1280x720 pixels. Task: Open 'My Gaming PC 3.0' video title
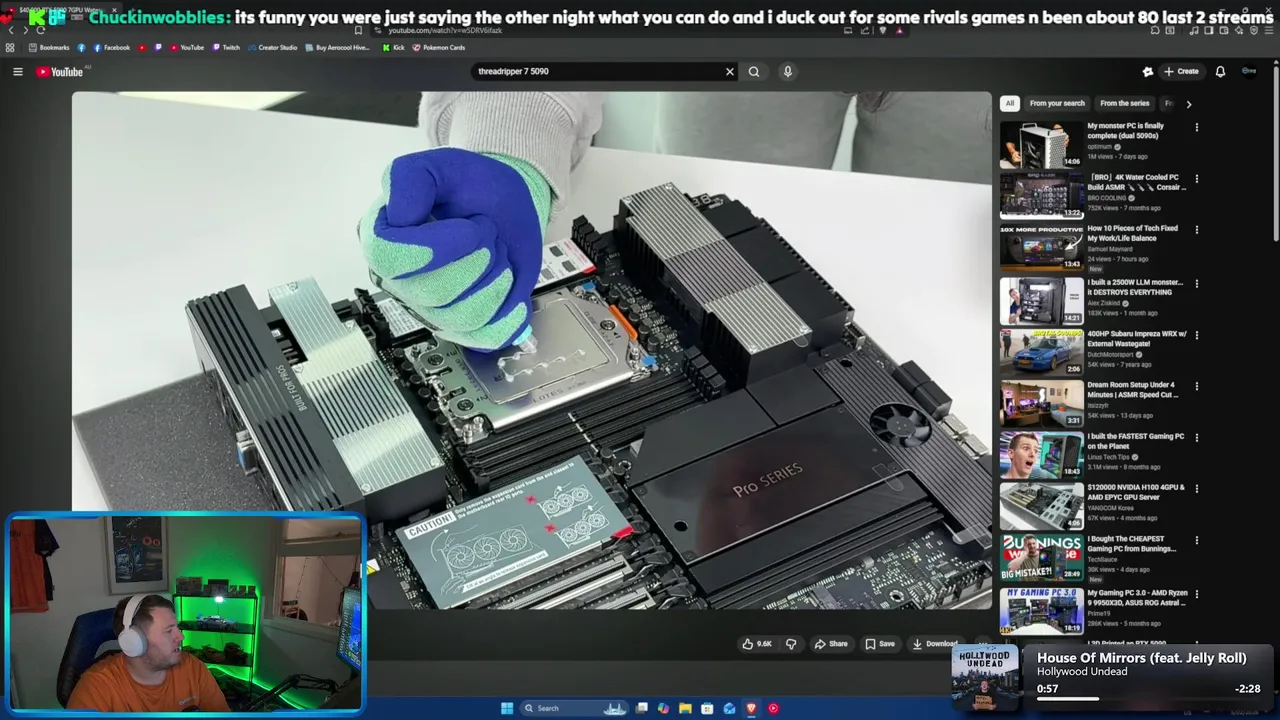(1137, 598)
